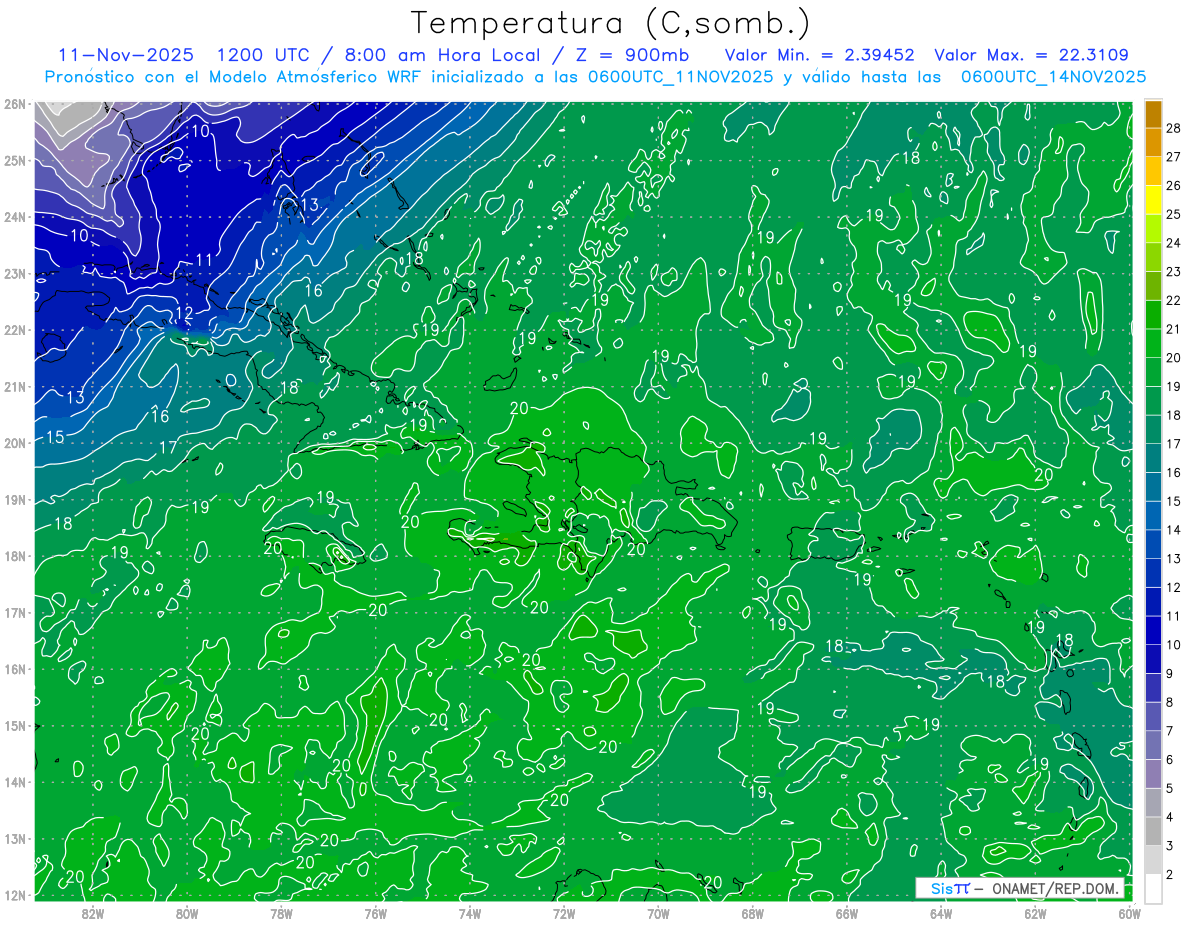Click the longitude axis label "80W"
The height and width of the screenshot is (927, 1200).
point(187,914)
